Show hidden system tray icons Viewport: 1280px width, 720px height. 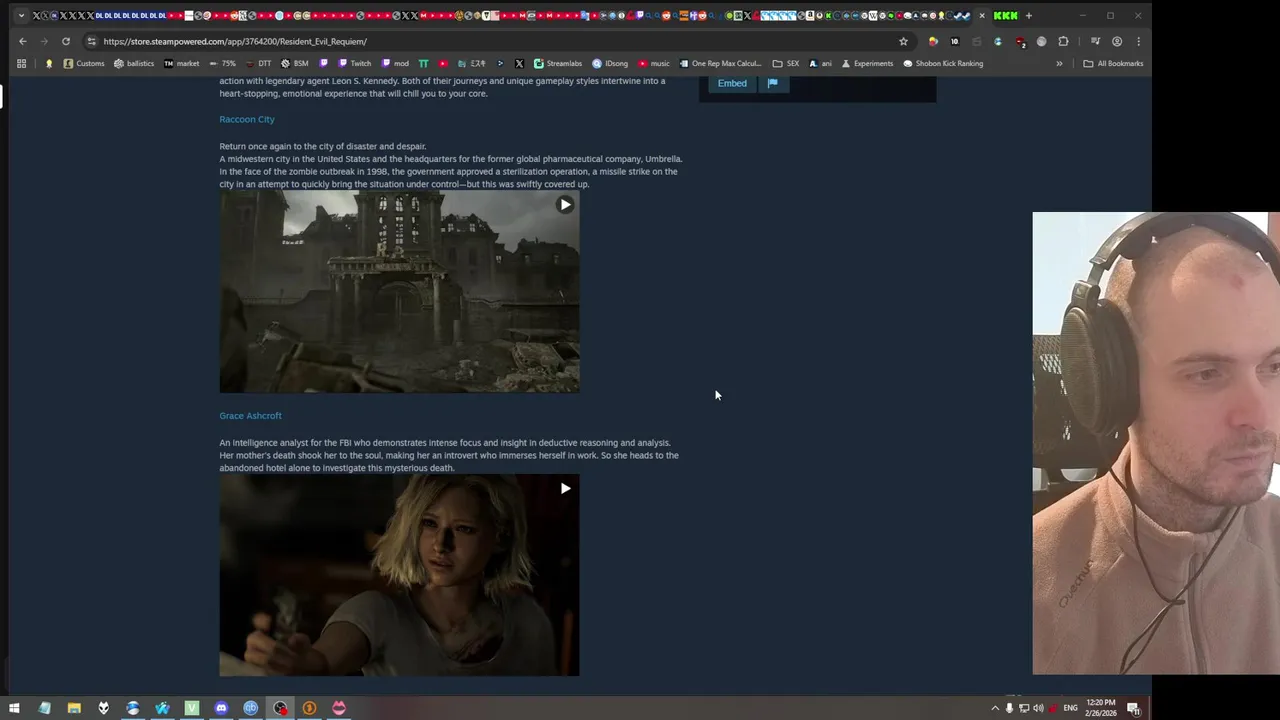tap(994, 708)
